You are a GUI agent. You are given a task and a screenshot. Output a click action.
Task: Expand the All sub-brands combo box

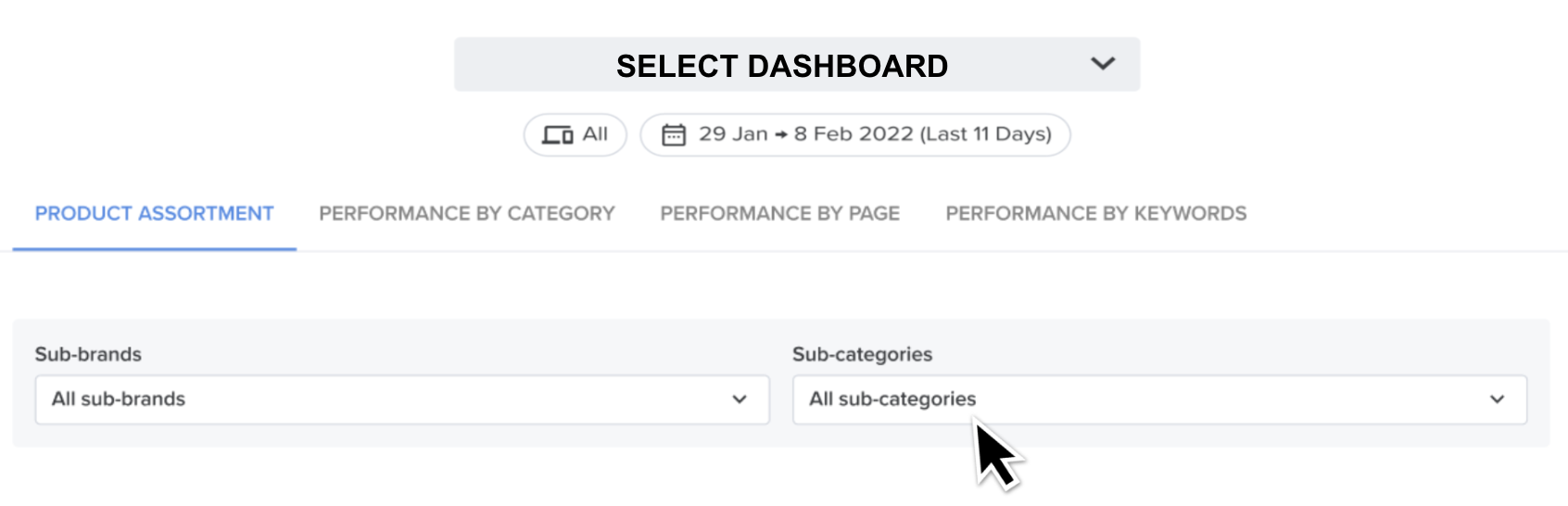[x=402, y=399]
